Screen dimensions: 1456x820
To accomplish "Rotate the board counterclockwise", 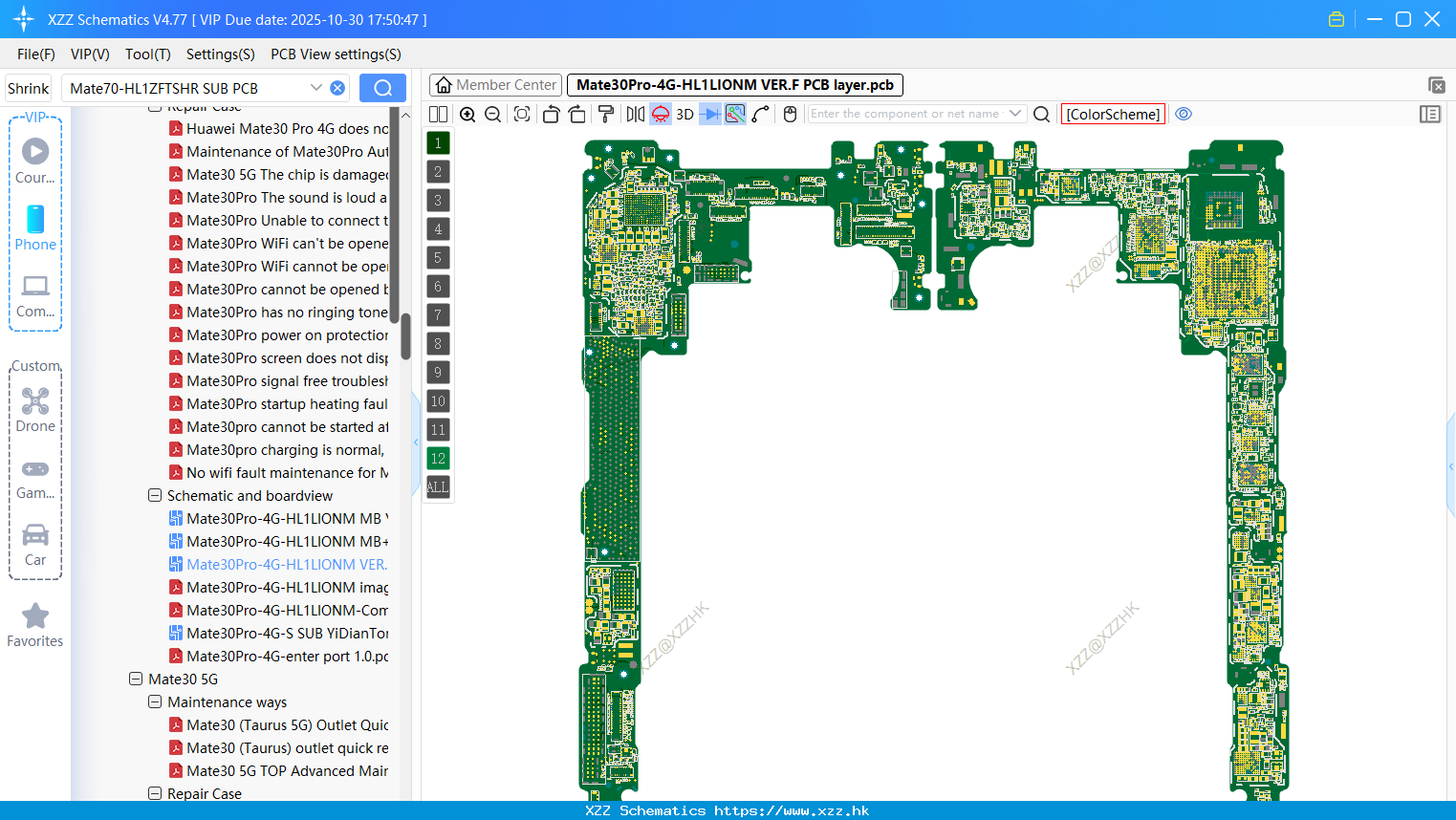I will pyautogui.click(x=551, y=114).
